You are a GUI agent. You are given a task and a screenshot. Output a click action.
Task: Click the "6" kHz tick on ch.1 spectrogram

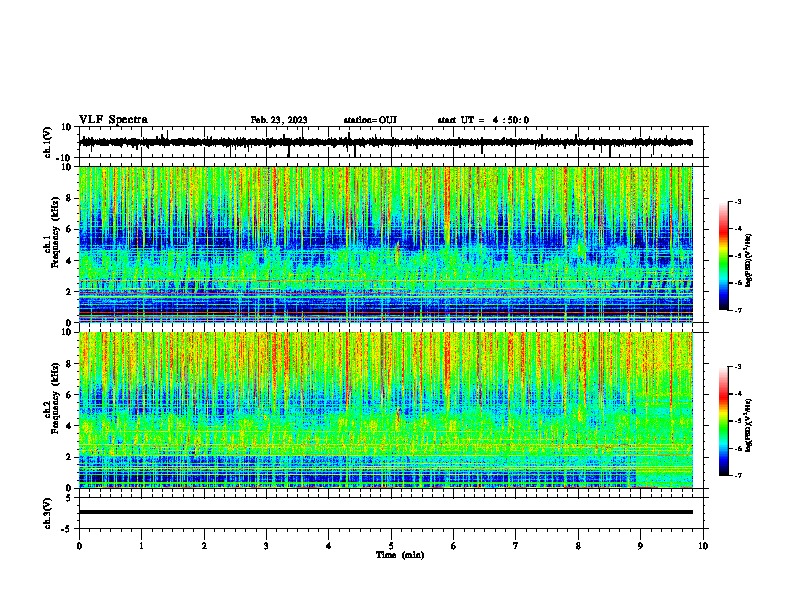[x=70, y=229]
